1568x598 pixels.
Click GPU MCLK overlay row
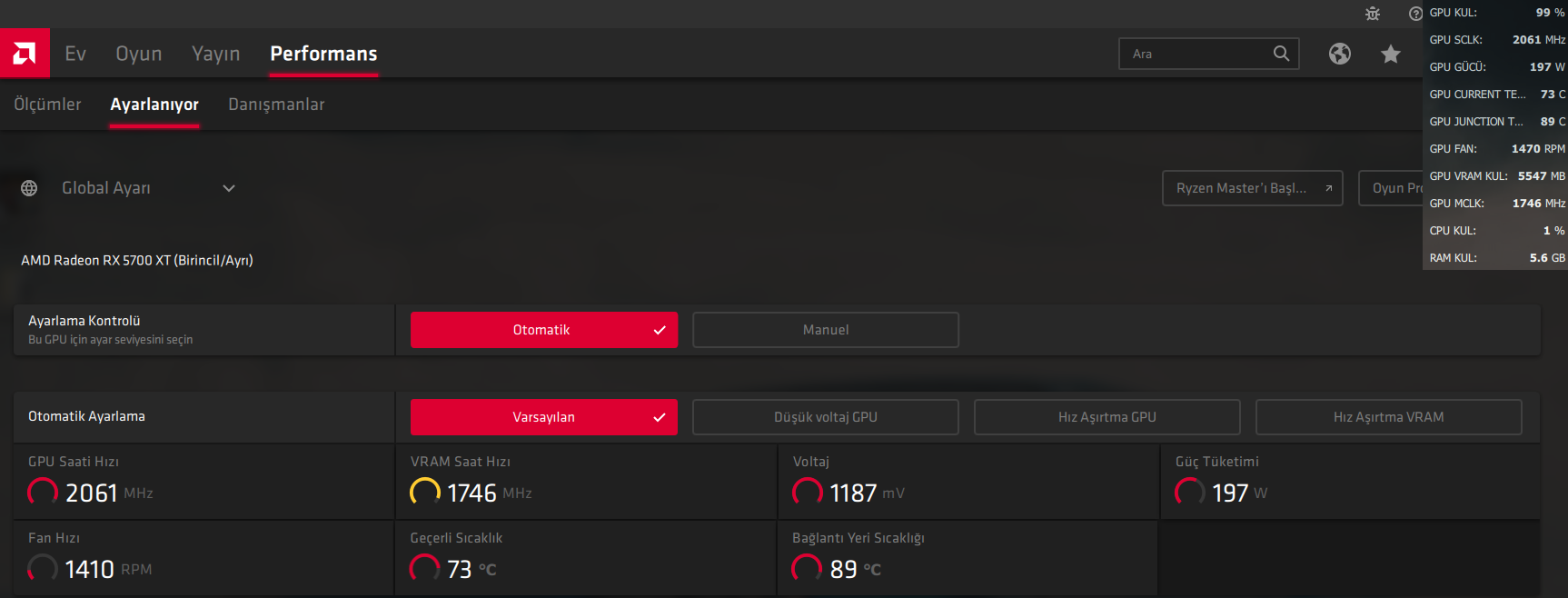click(x=1495, y=204)
